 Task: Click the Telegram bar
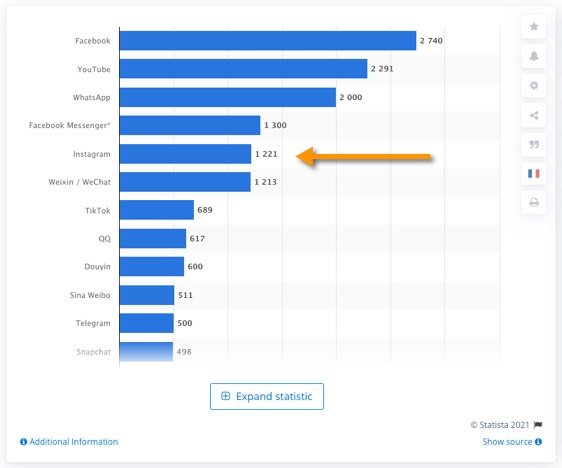coord(147,323)
